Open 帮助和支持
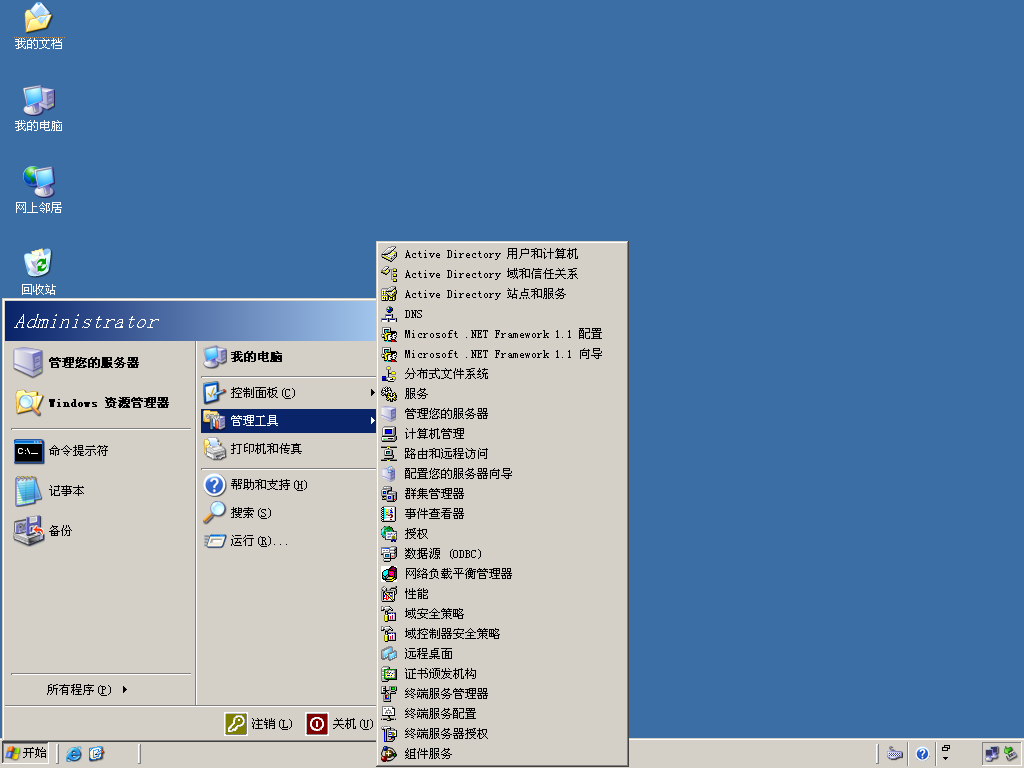1024x768 pixels. tap(289, 485)
